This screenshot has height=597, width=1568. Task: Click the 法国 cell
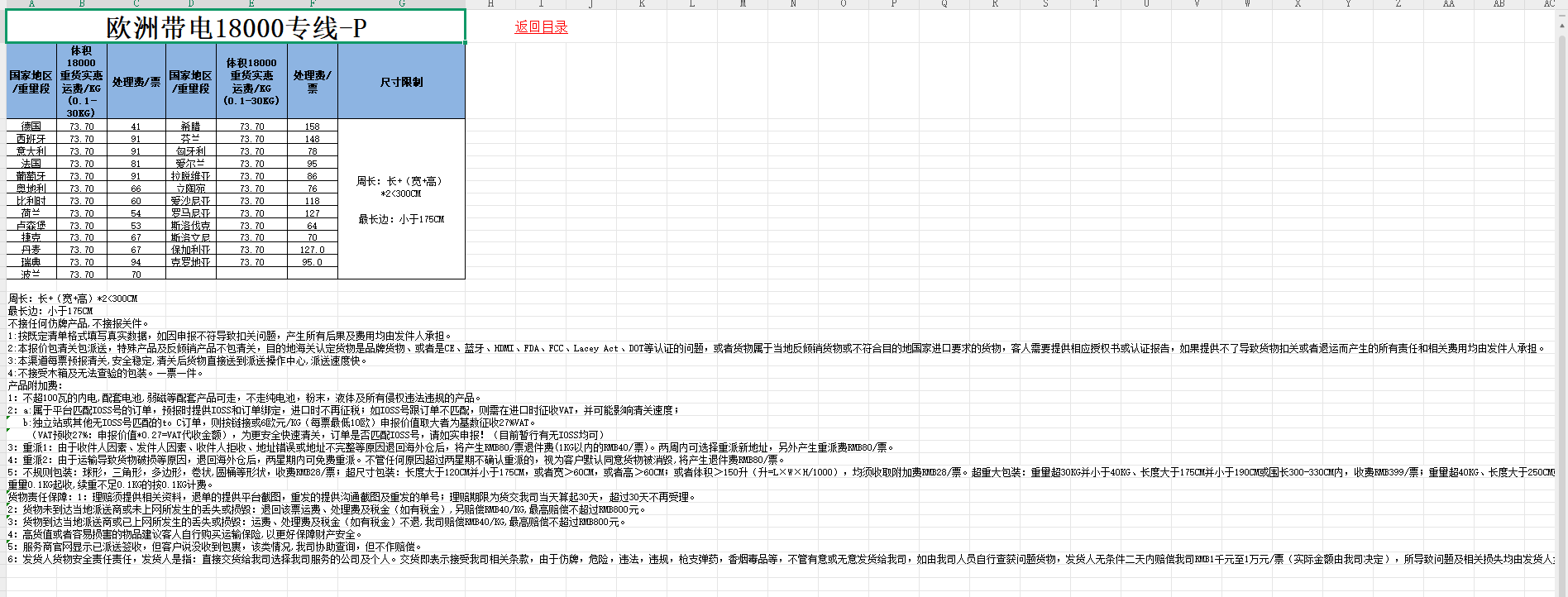tap(31, 164)
